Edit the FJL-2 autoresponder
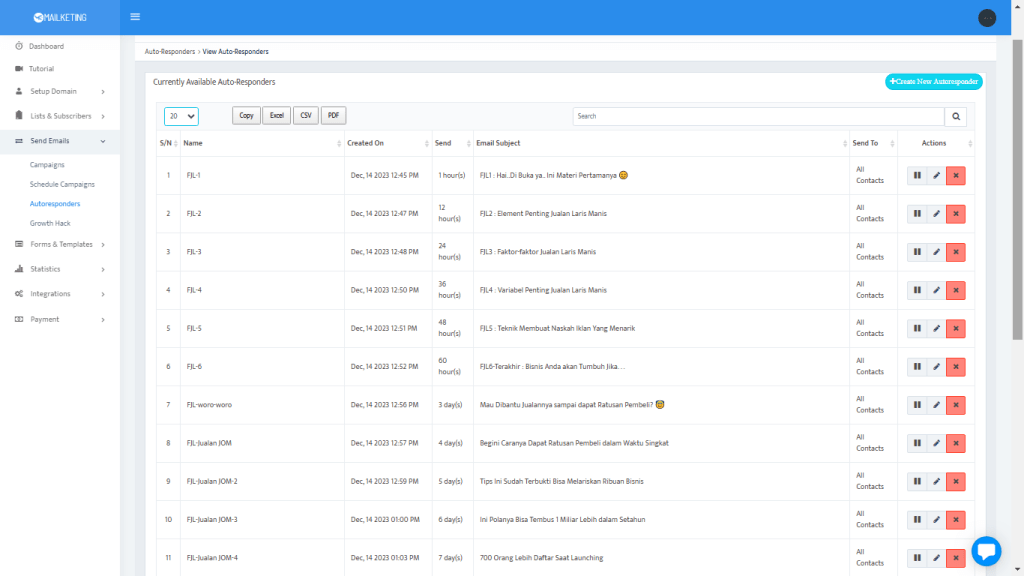Viewport: 1024px width, 576px height. click(936, 214)
